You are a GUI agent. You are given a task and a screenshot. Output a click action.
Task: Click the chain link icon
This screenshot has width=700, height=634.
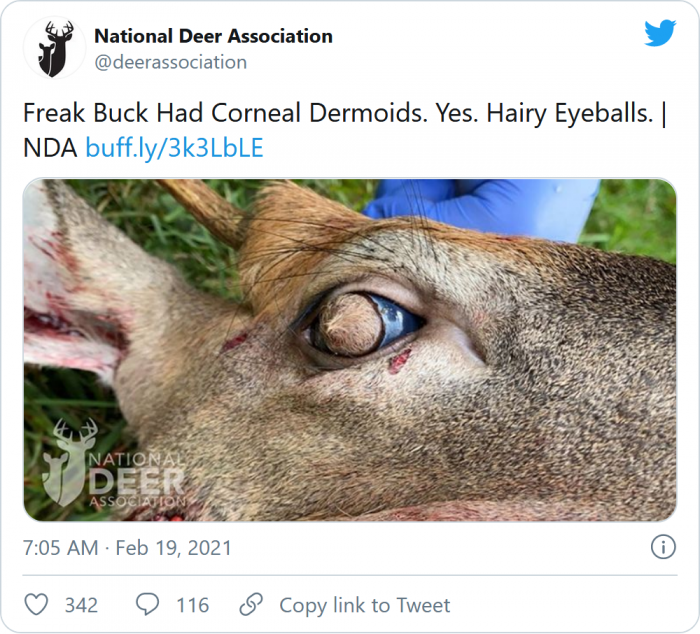point(251,605)
